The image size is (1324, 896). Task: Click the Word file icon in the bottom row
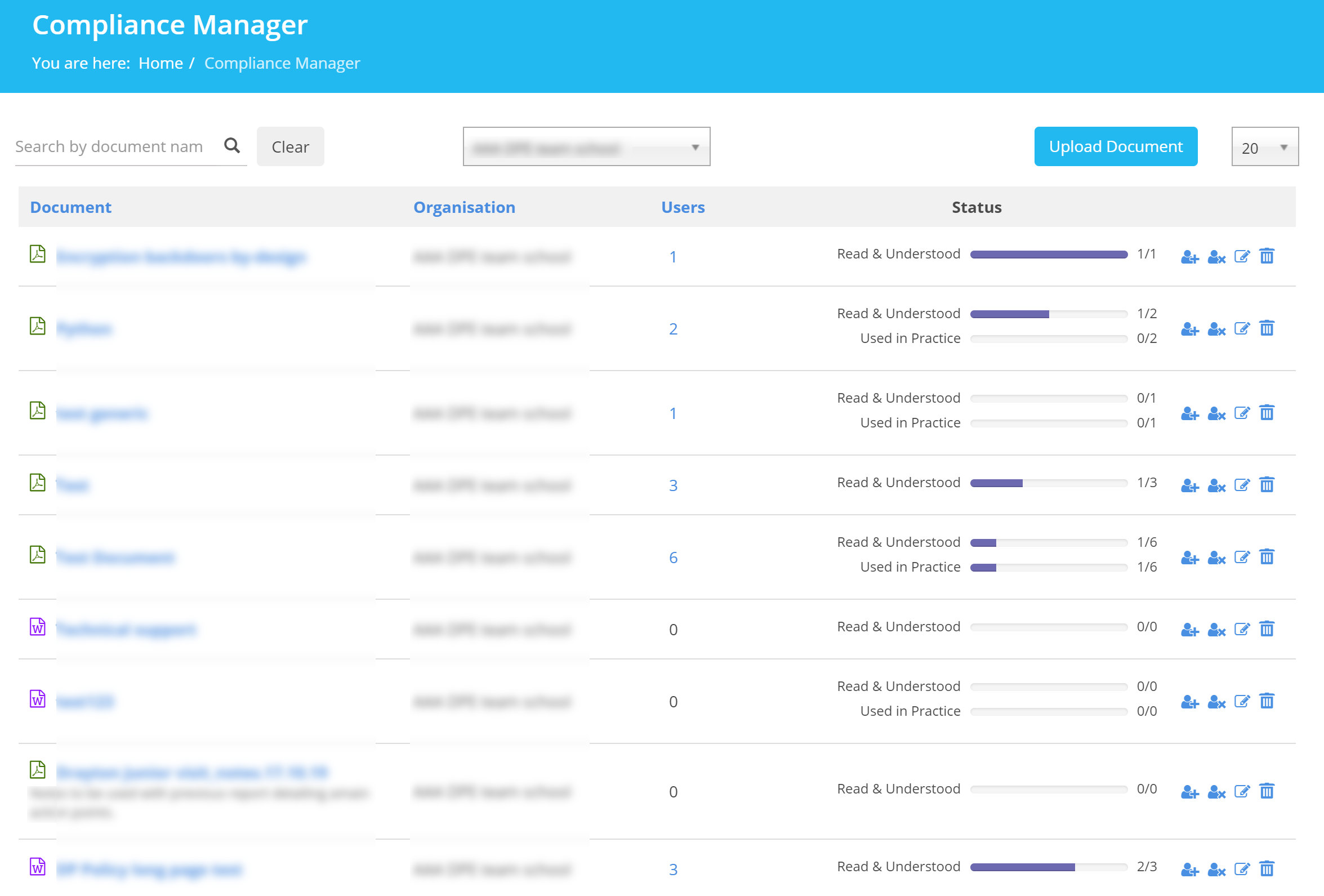(38, 867)
